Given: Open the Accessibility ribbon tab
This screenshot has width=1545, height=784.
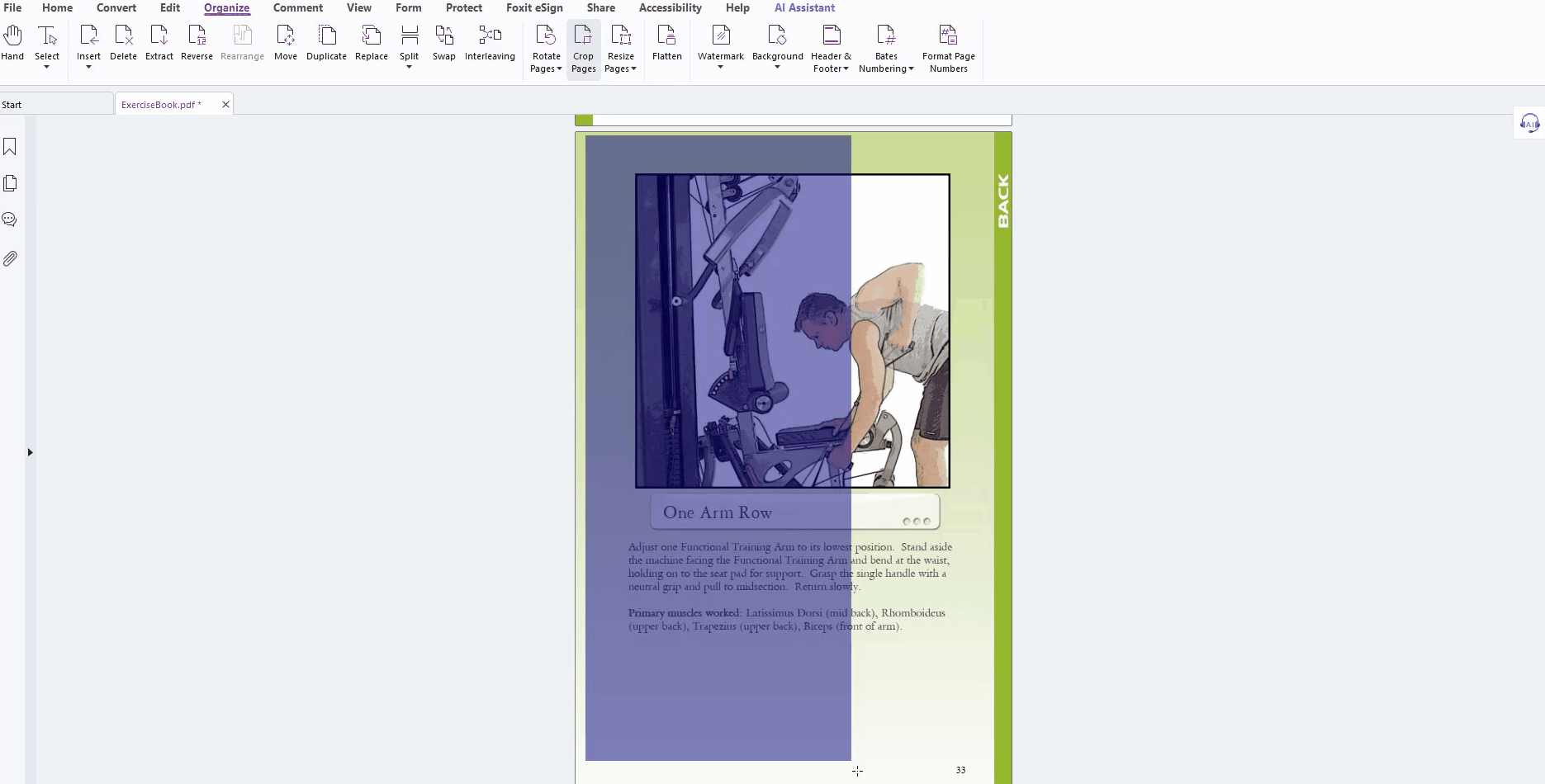Looking at the screenshot, I should (x=671, y=7).
